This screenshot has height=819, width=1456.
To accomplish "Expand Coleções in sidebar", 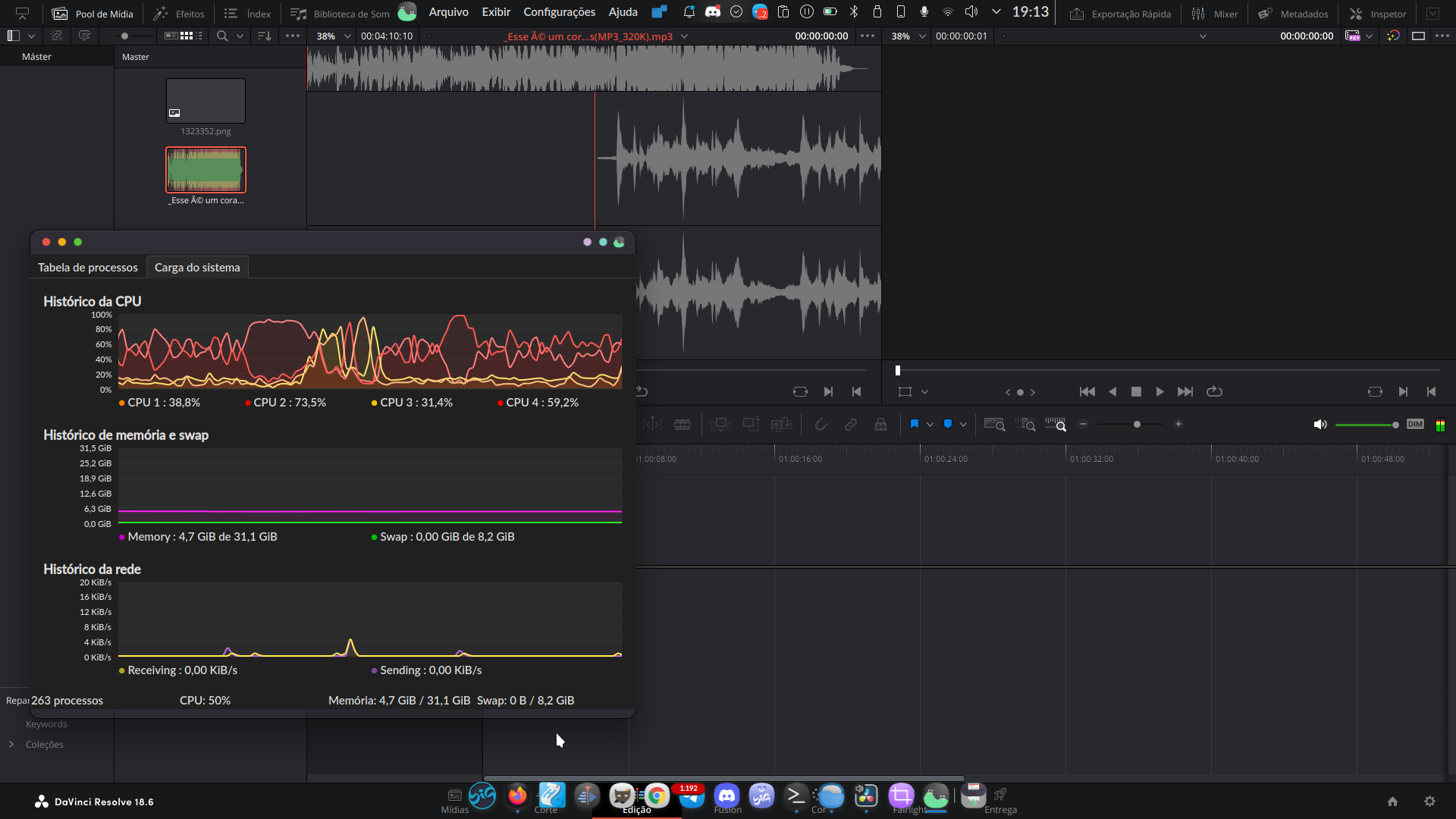I will [x=11, y=745].
